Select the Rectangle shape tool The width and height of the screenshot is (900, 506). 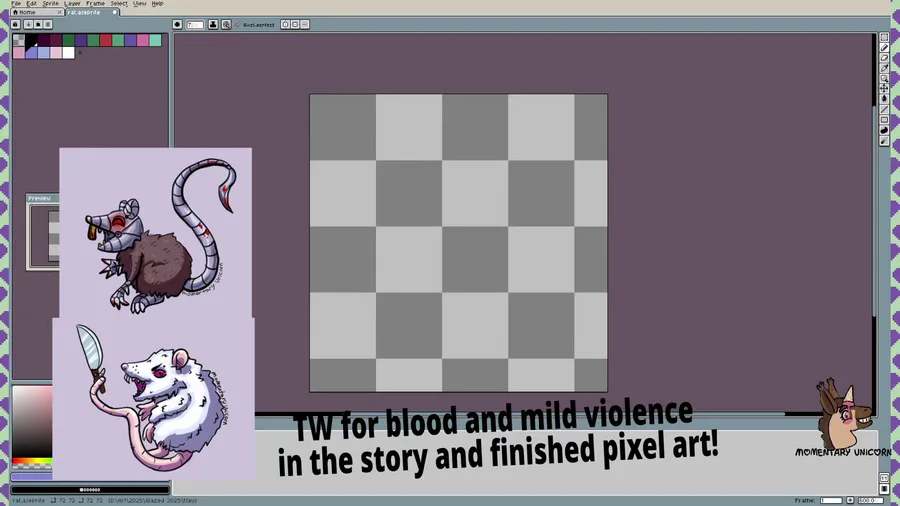click(x=884, y=120)
